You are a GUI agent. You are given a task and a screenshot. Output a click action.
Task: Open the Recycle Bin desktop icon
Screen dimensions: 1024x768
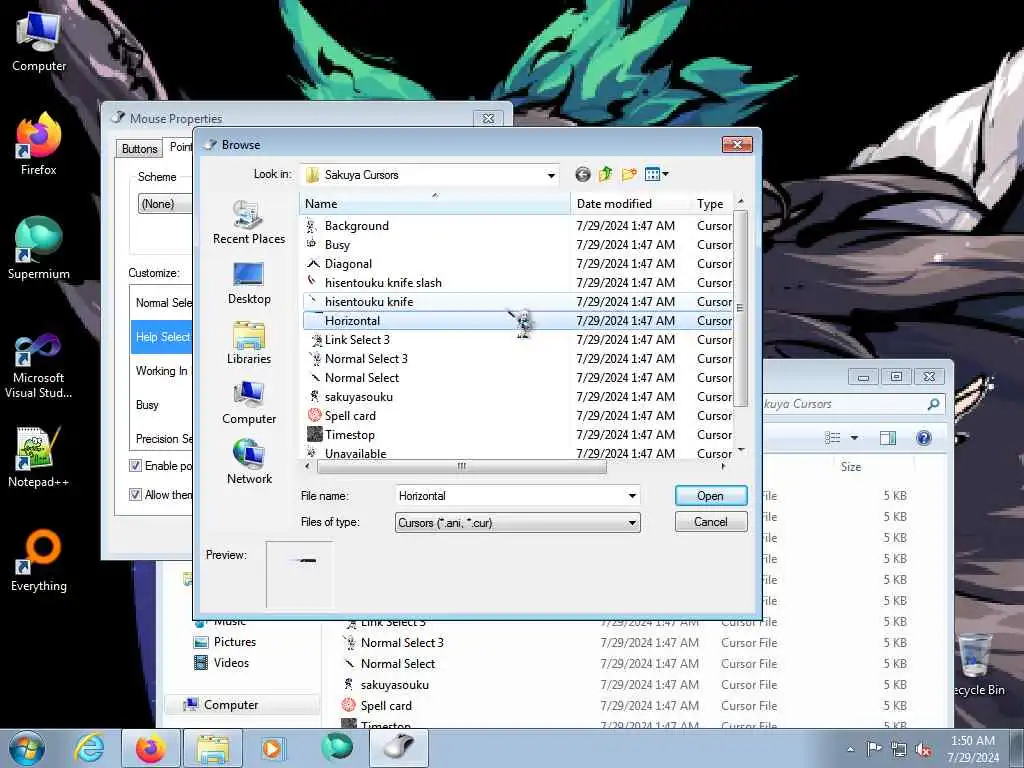(975, 664)
